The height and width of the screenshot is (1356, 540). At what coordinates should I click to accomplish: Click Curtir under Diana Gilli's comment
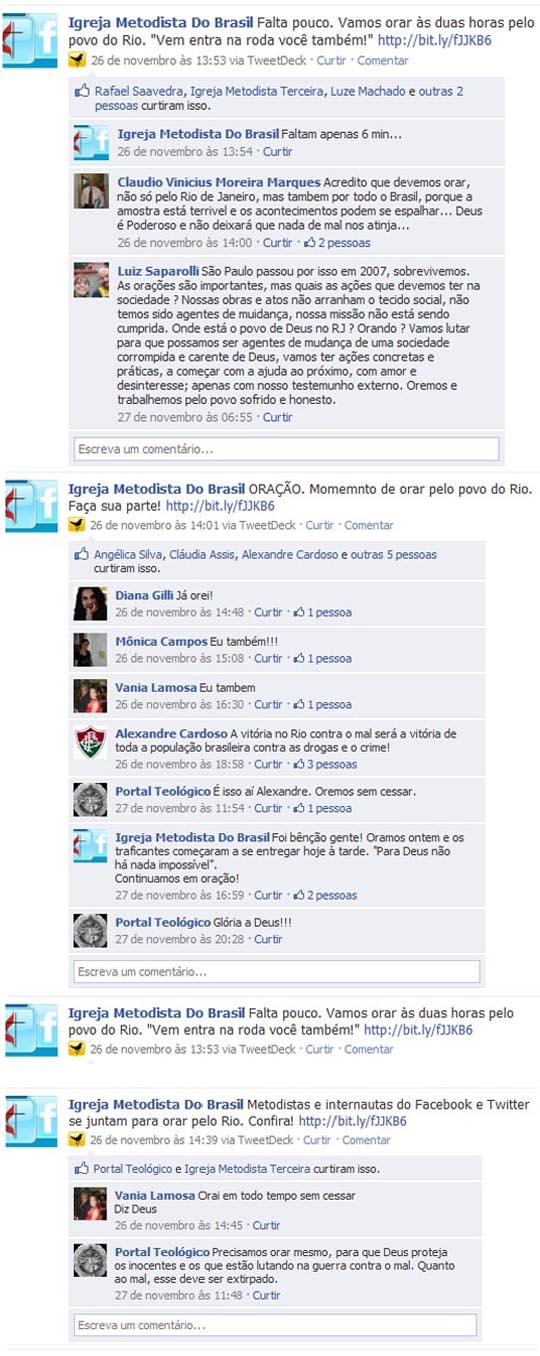point(268,612)
